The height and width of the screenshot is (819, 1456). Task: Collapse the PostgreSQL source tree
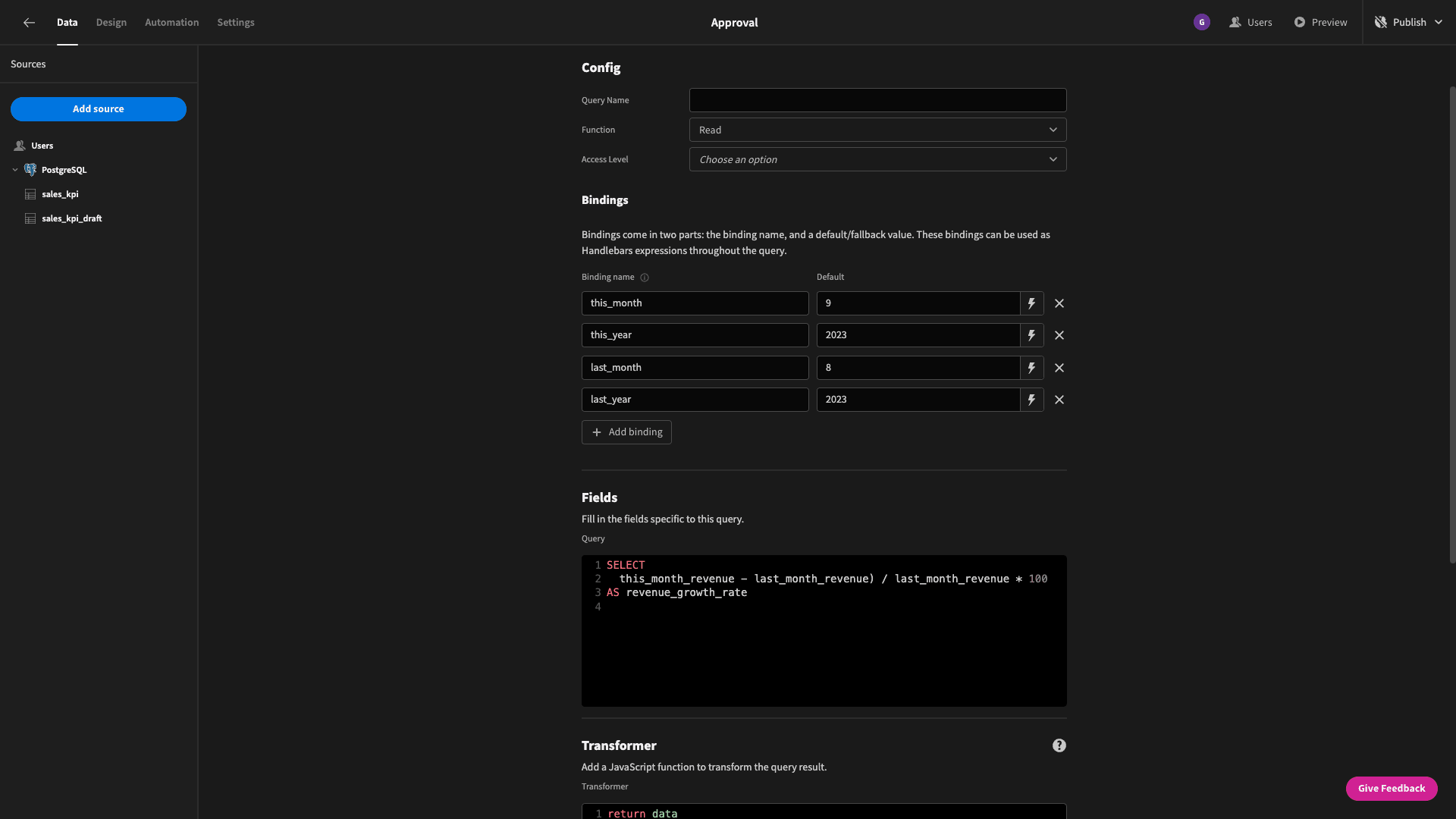[15, 170]
